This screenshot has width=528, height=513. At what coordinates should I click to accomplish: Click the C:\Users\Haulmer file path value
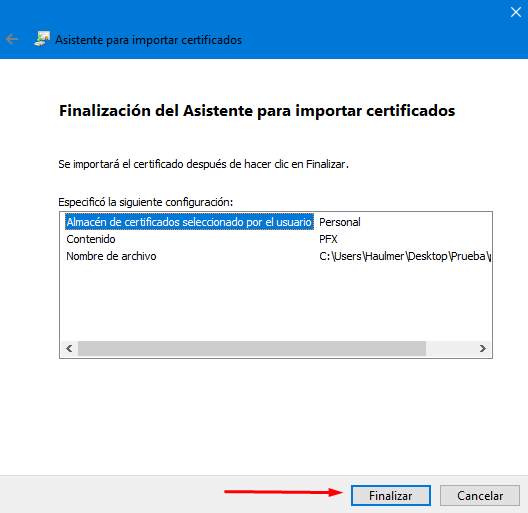pos(405,256)
